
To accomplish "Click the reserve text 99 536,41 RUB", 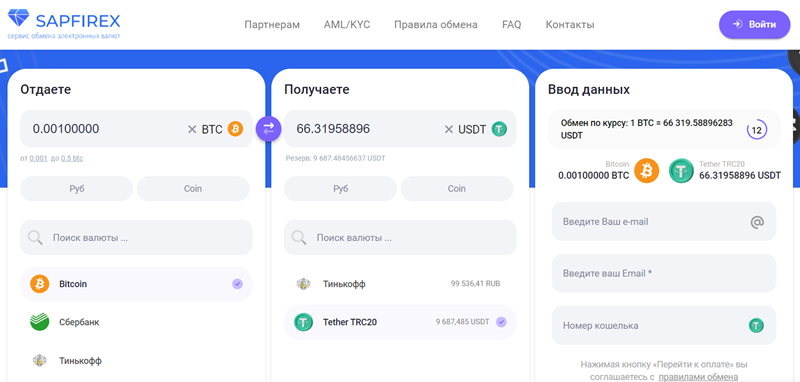I will pos(476,284).
